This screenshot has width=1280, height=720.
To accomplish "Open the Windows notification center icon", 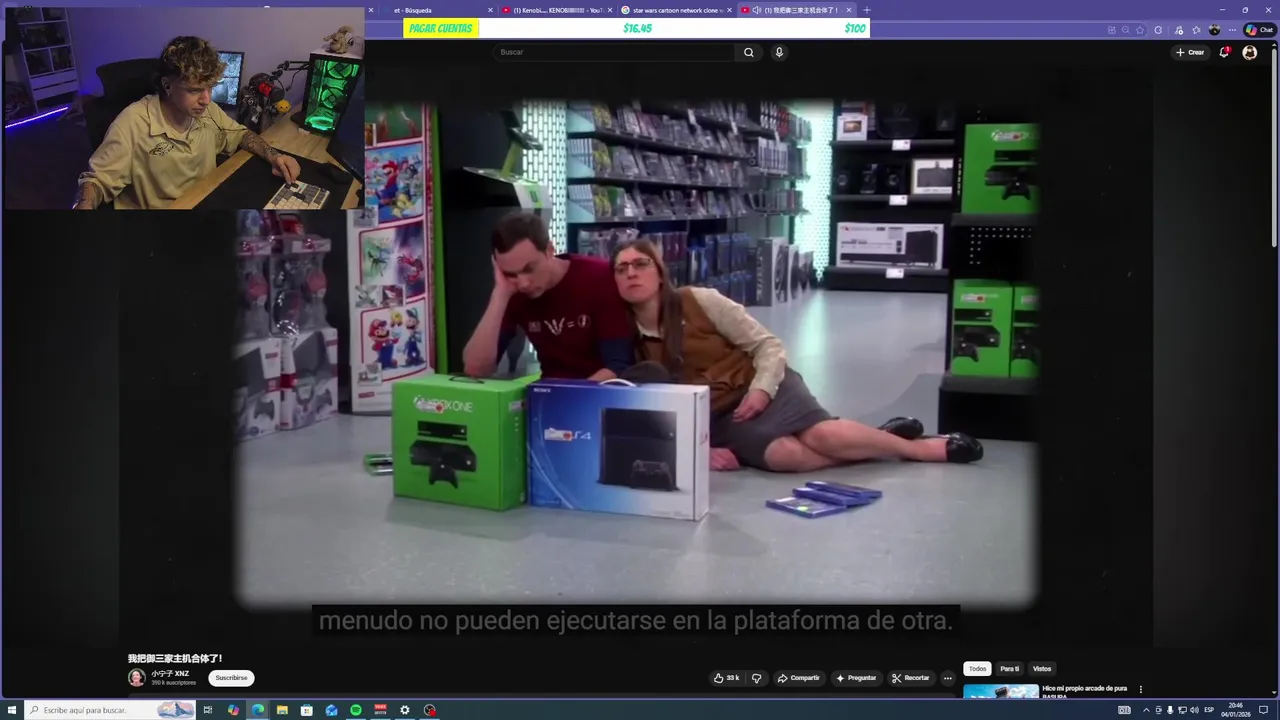I will point(1264,710).
